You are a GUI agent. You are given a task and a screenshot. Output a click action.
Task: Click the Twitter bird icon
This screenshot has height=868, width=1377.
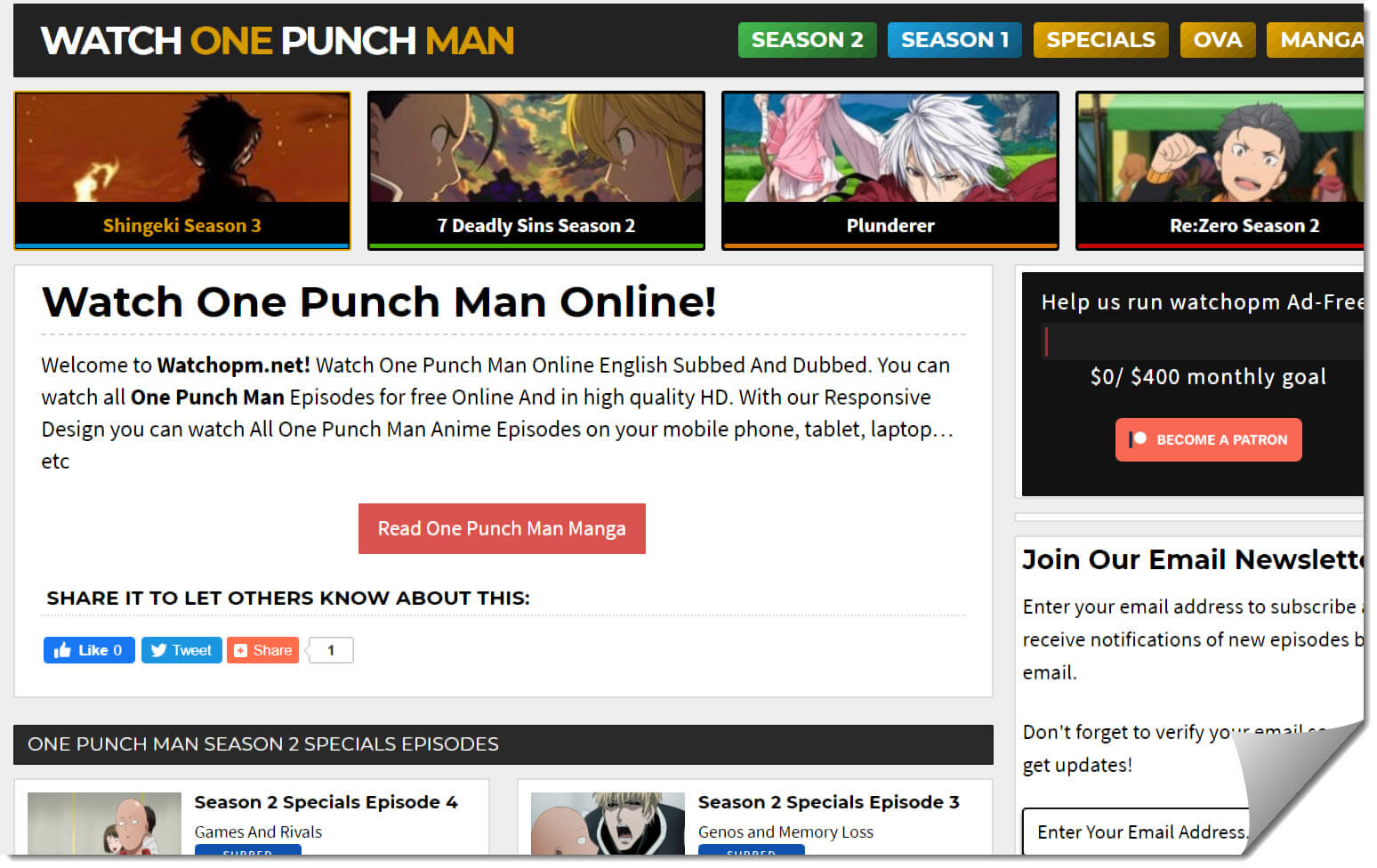coord(158,650)
